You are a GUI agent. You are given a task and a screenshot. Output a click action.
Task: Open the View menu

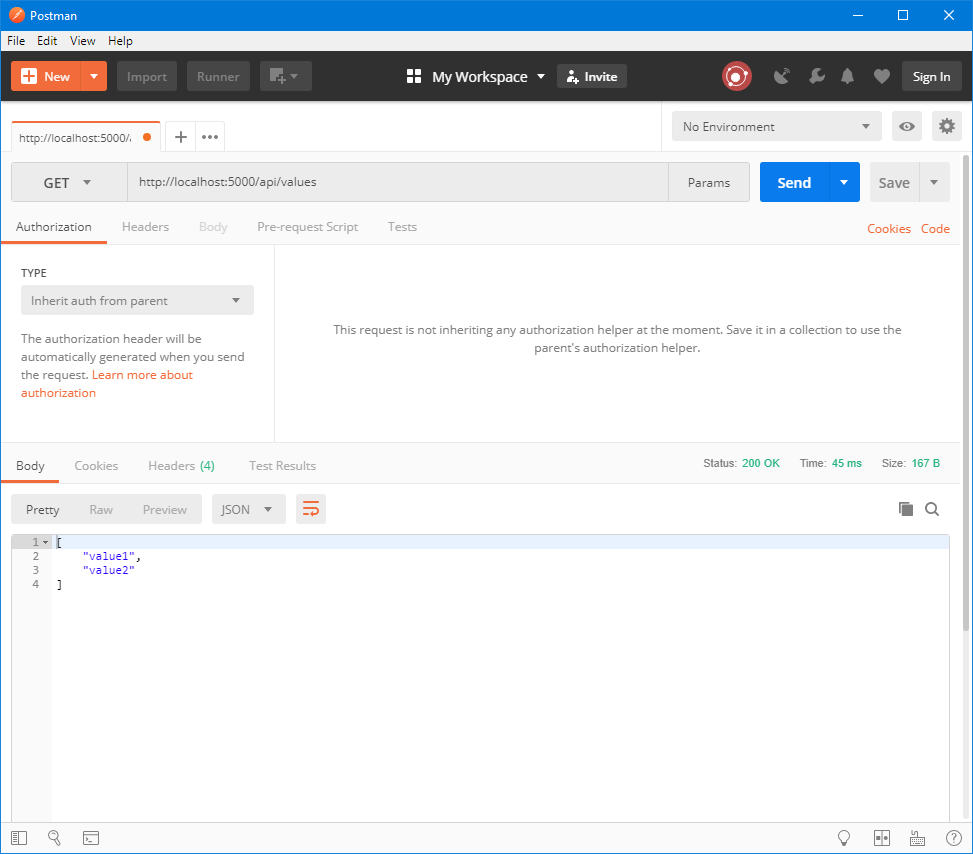tap(83, 41)
